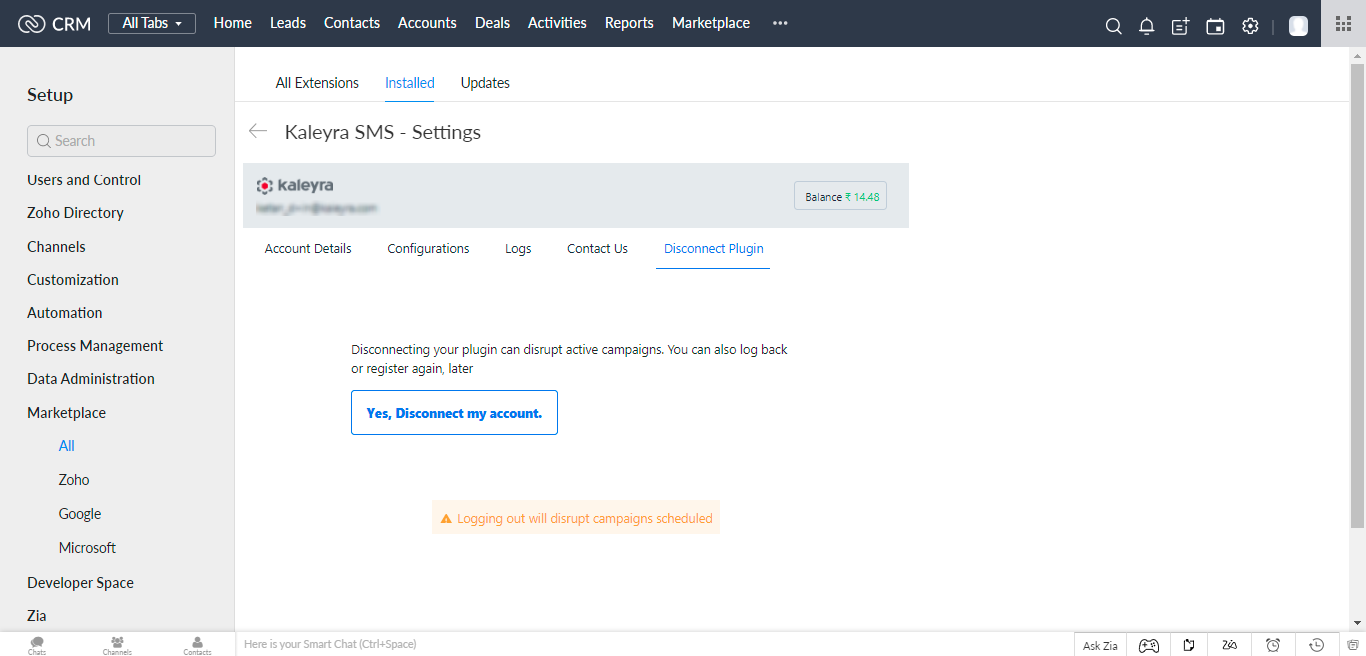Open recent items history icon
The image size is (1366, 656).
pyautogui.click(x=1317, y=645)
